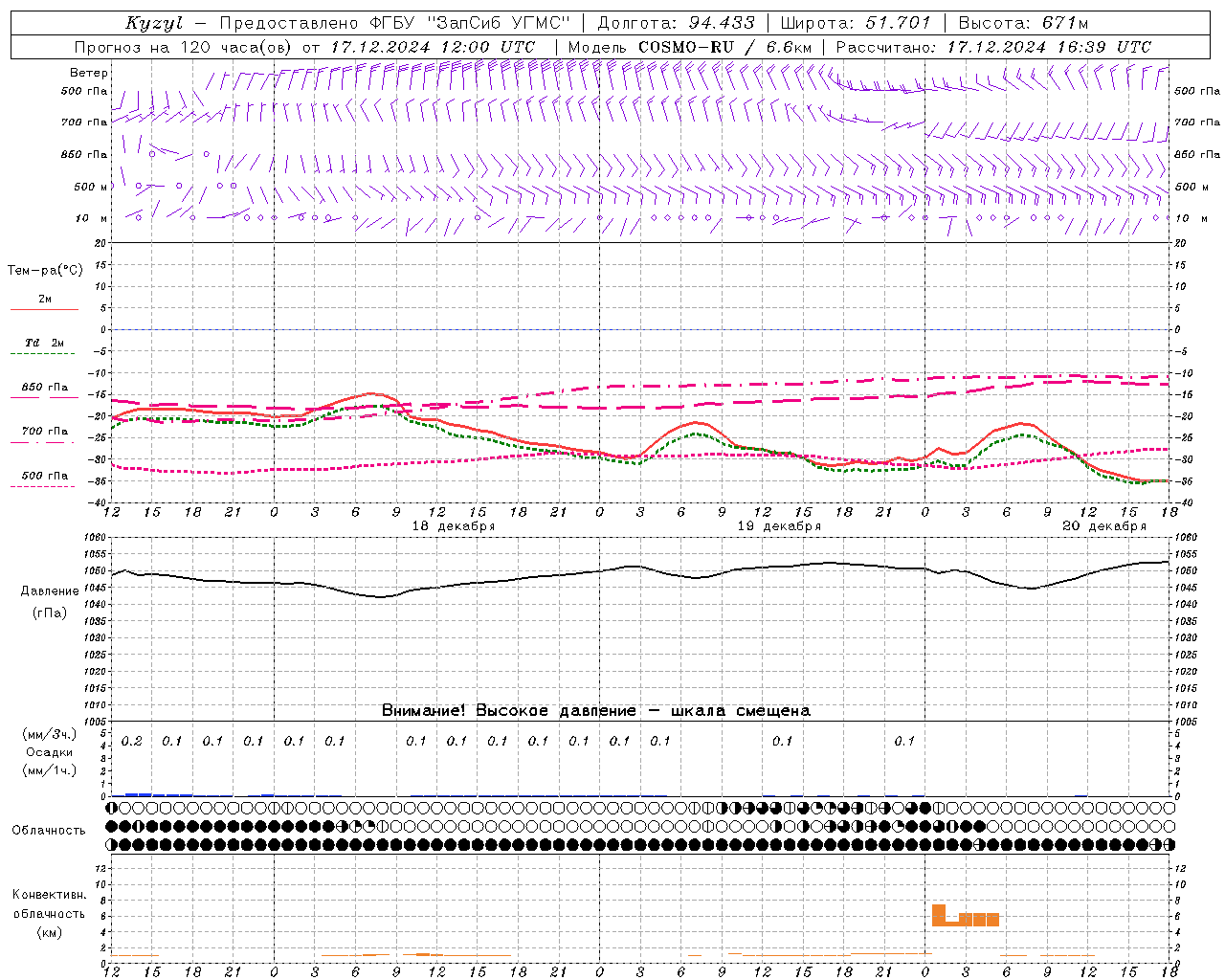Click the Рассчитано: 17.12.2024 16:39 UTC timestamp
Screen dimensions: 1225x980
pyautogui.click(x=993, y=47)
